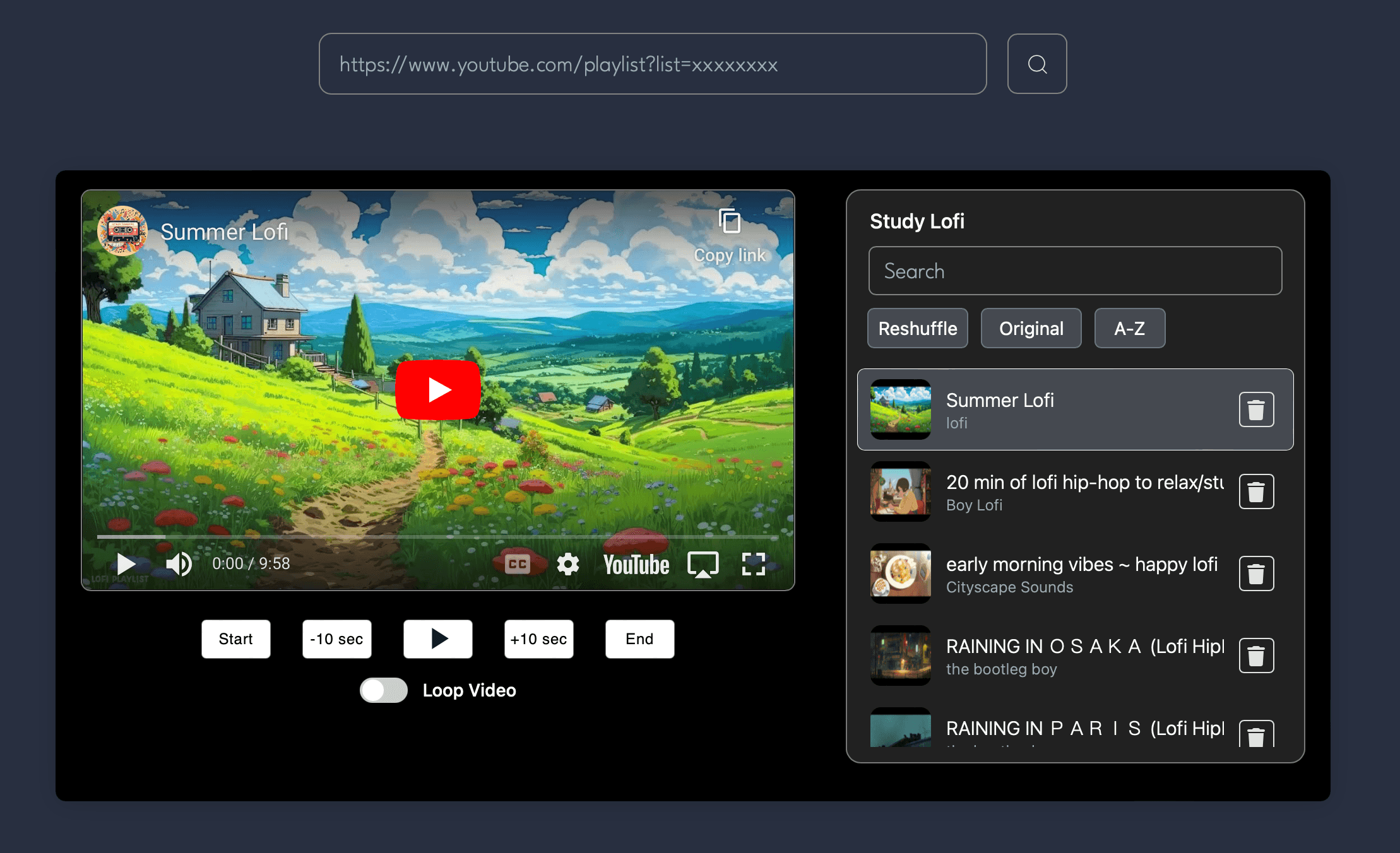Click 'the bootleg boy' channel name

[1001, 669]
